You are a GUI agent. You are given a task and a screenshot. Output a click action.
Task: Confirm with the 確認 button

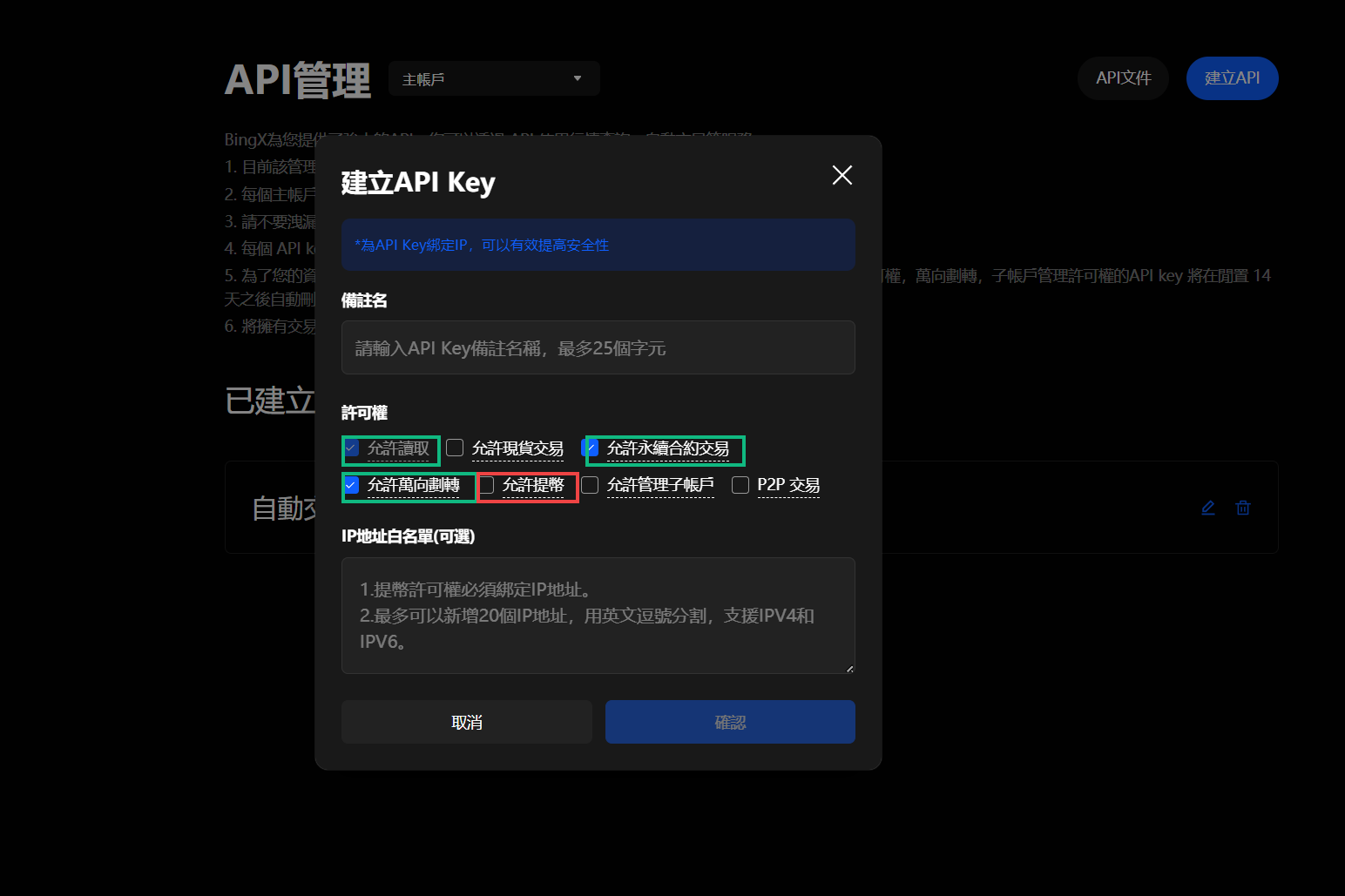coord(730,721)
